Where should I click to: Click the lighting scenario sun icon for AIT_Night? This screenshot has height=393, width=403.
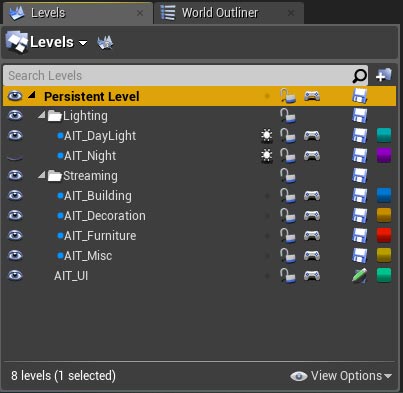point(266,156)
